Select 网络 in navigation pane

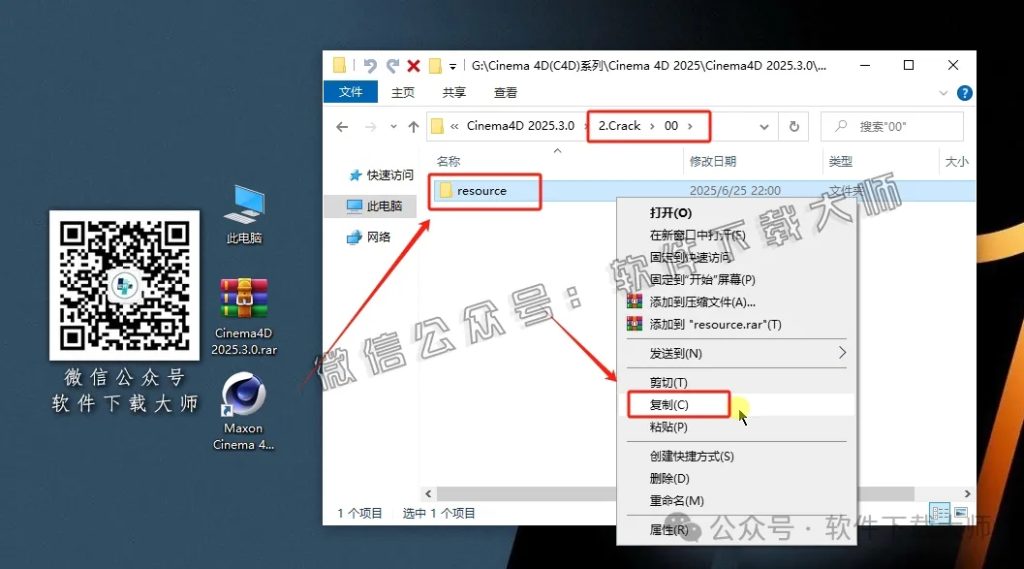(x=368, y=236)
